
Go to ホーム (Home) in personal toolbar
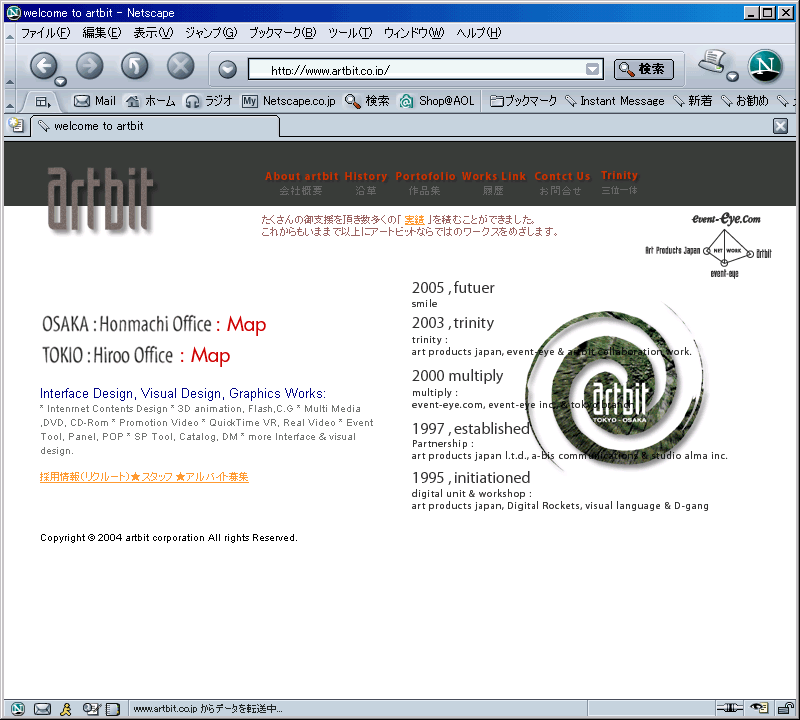151,101
